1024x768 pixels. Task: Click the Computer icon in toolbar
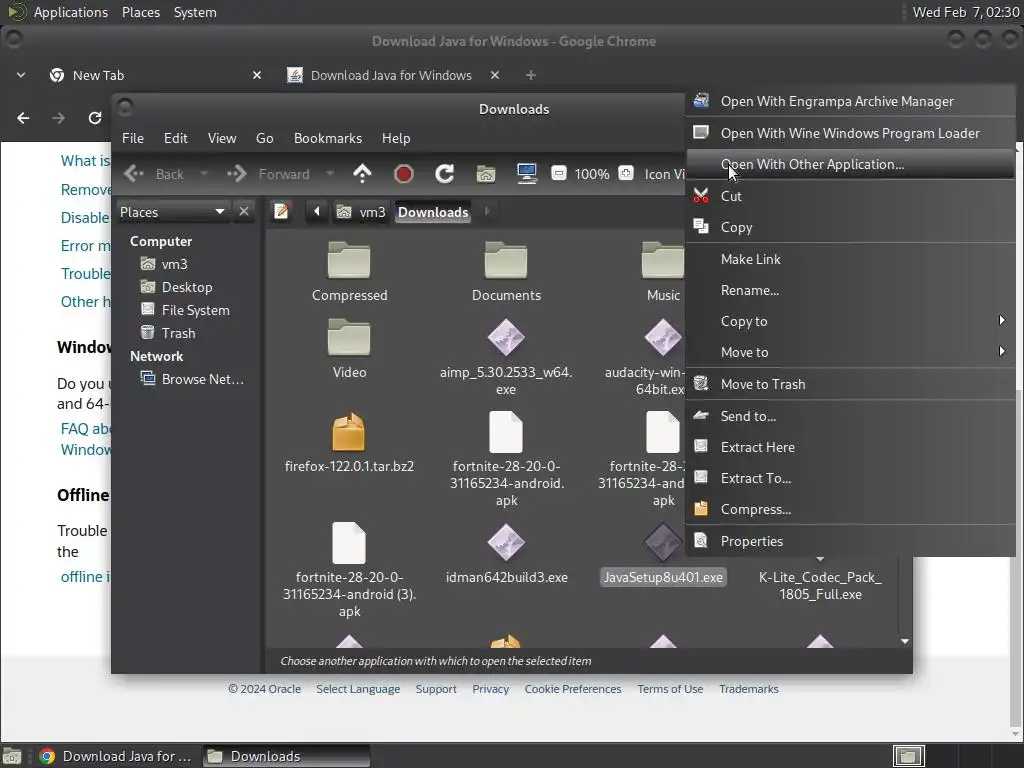tap(527, 174)
